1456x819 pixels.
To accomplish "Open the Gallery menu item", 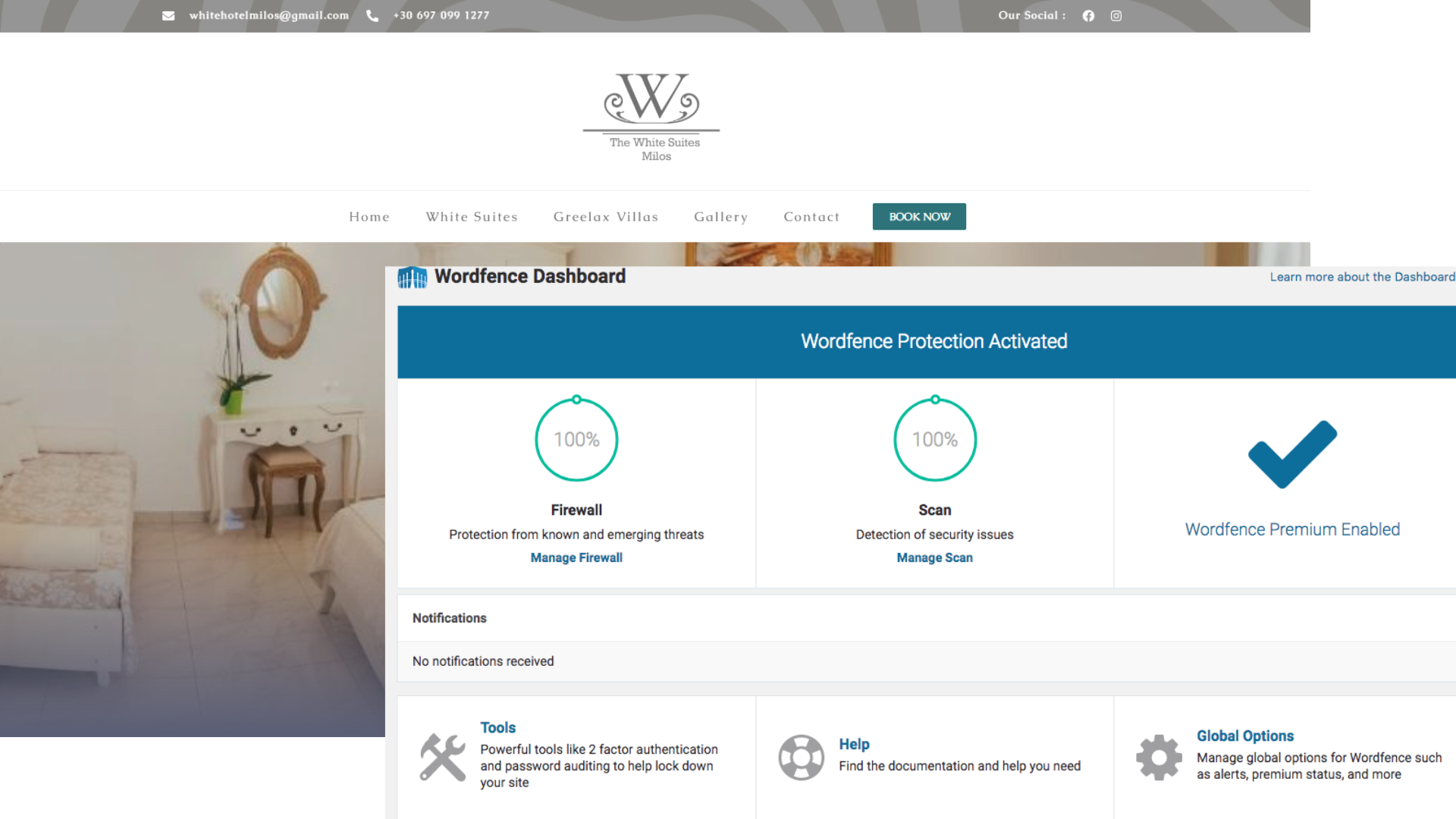I will 721,217.
